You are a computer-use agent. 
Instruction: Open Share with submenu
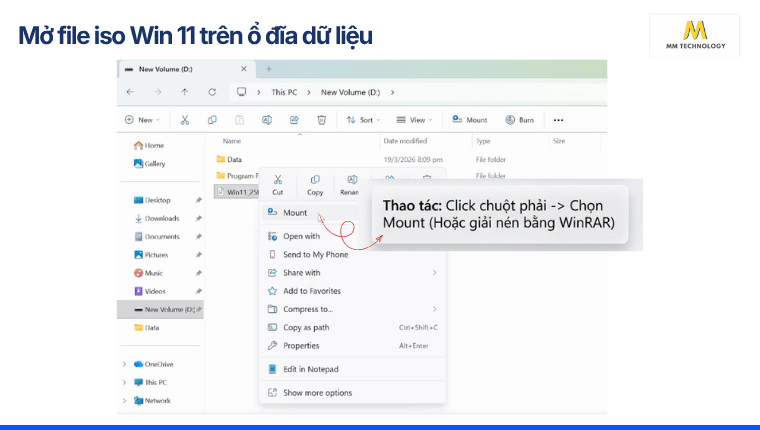353,273
